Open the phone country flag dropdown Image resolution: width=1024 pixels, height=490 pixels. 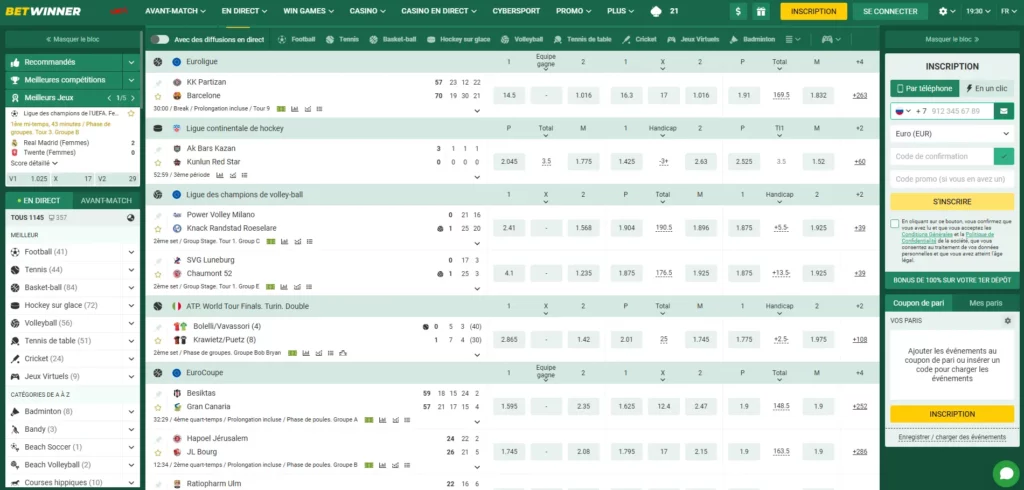coord(903,111)
